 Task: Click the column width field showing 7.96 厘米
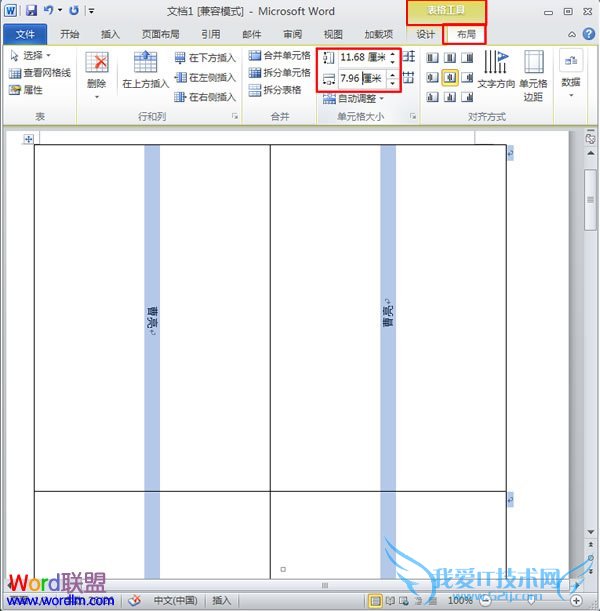362,78
